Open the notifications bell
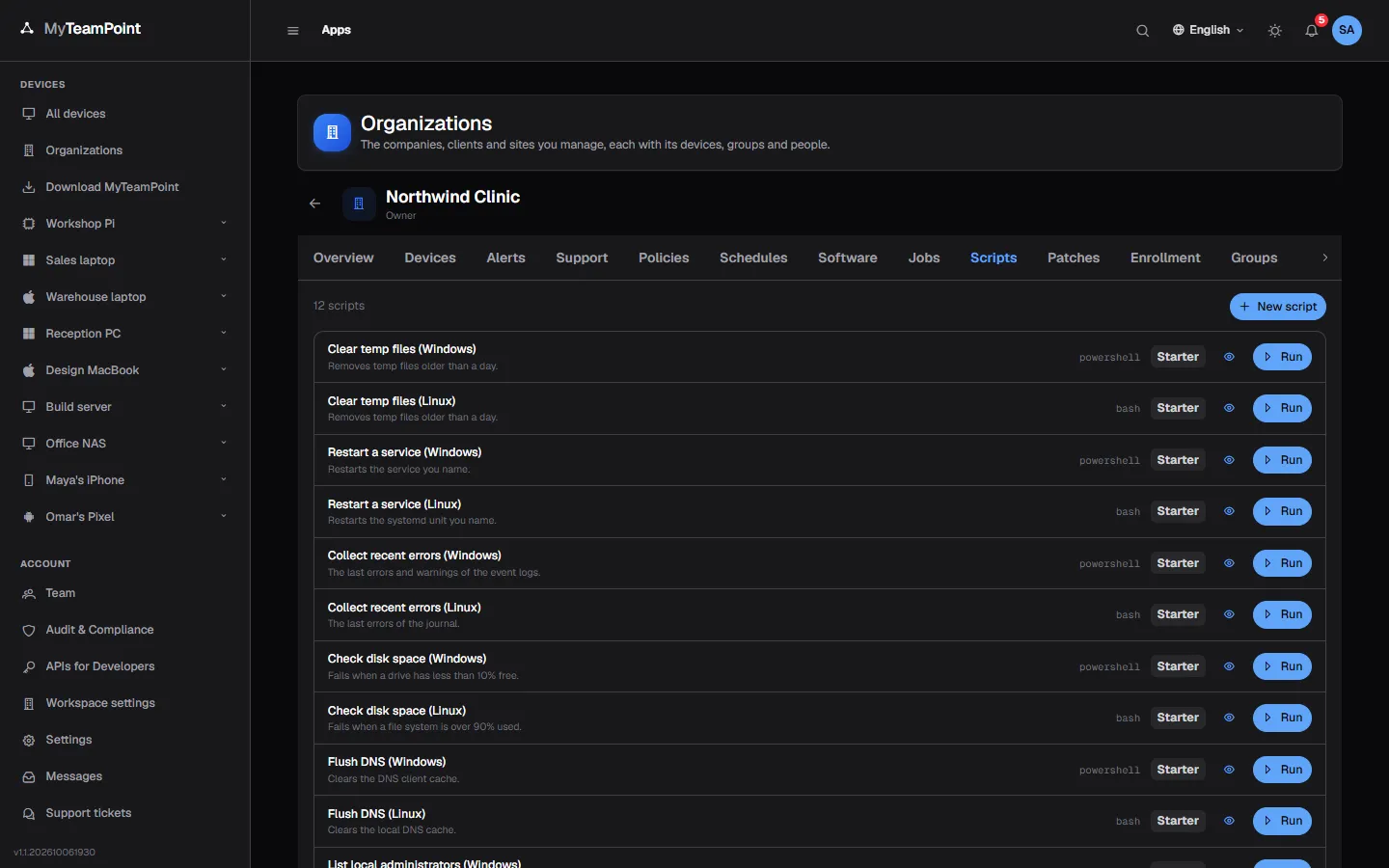The height and width of the screenshot is (868, 1389). [x=1312, y=30]
